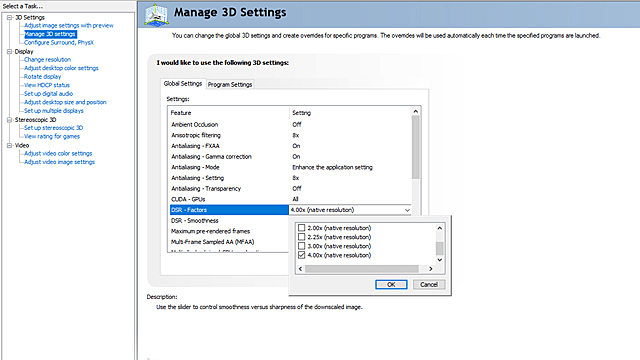Open Set up digital audio
The image size is (640, 360).
49,94
